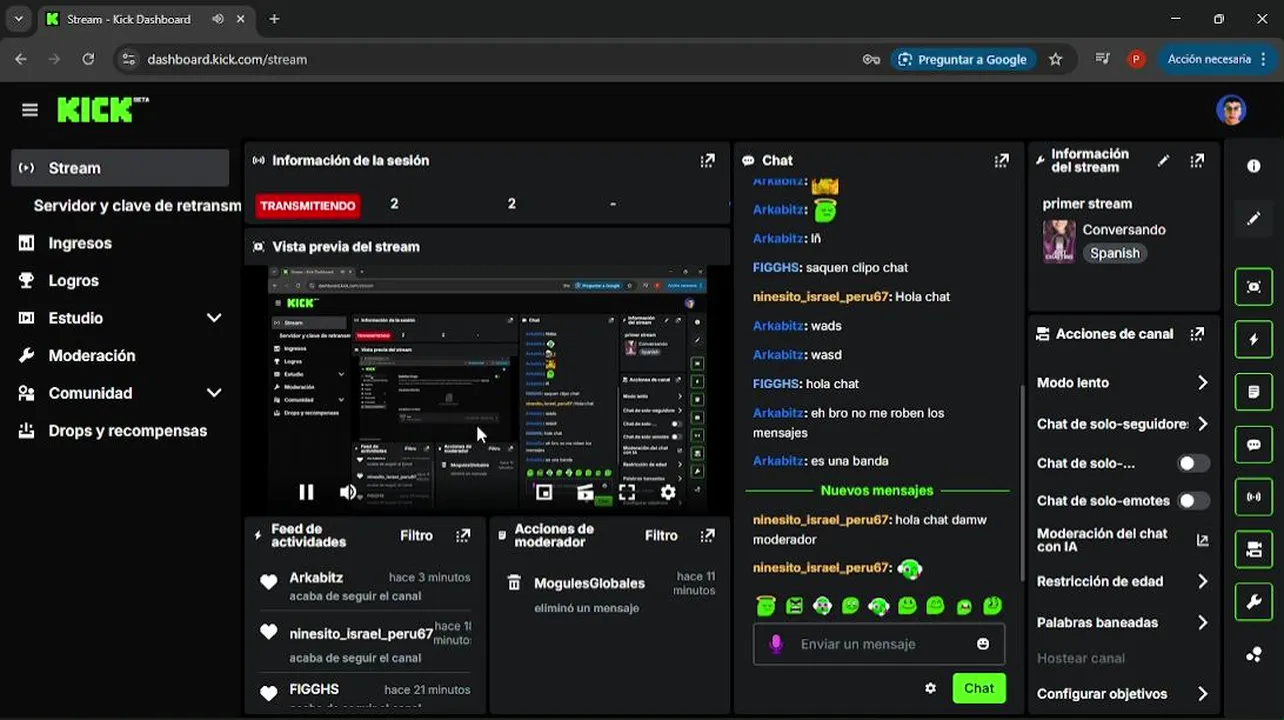Edit the stream information with the pencil icon
This screenshot has height=720, width=1284.
(x=1163, y=160)
